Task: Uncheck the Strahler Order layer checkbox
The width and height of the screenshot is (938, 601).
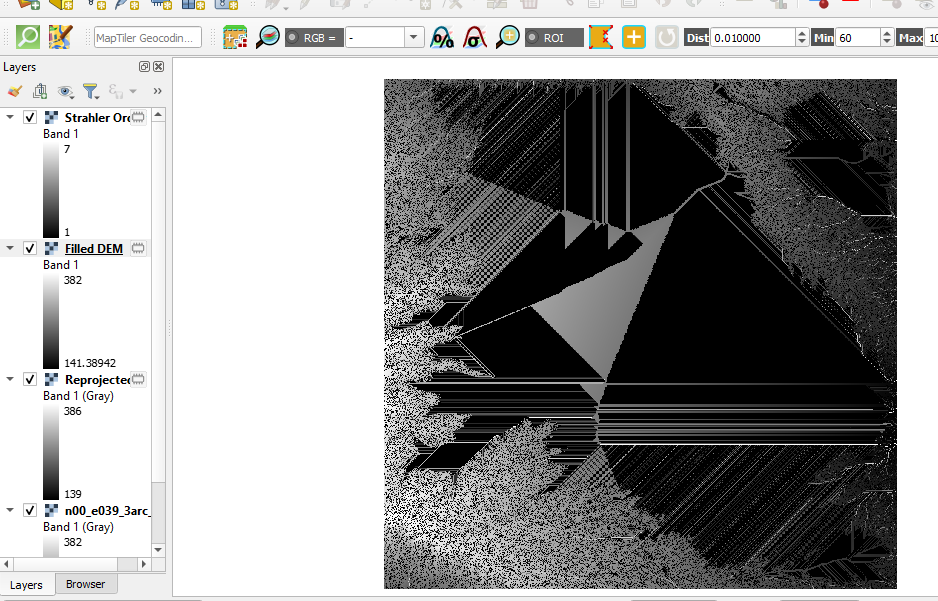Action: click(x=30, y=117)
